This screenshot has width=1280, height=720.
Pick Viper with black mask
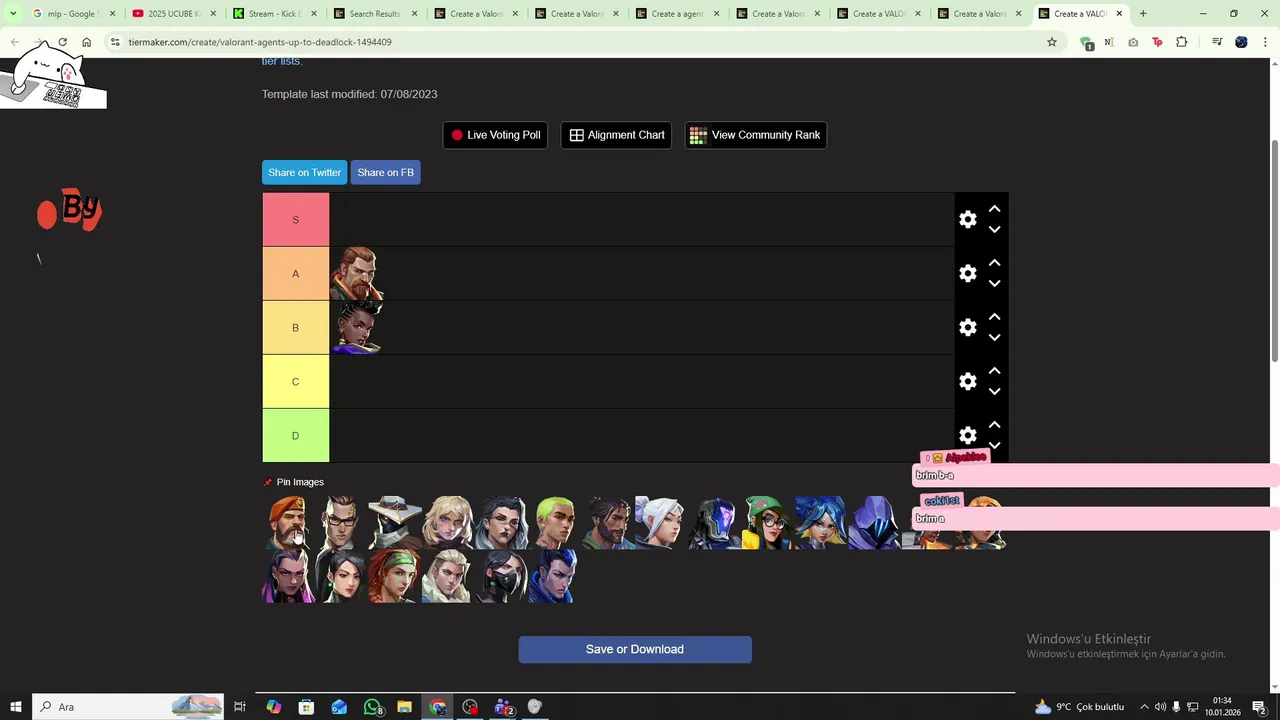(x=501, y=576)
